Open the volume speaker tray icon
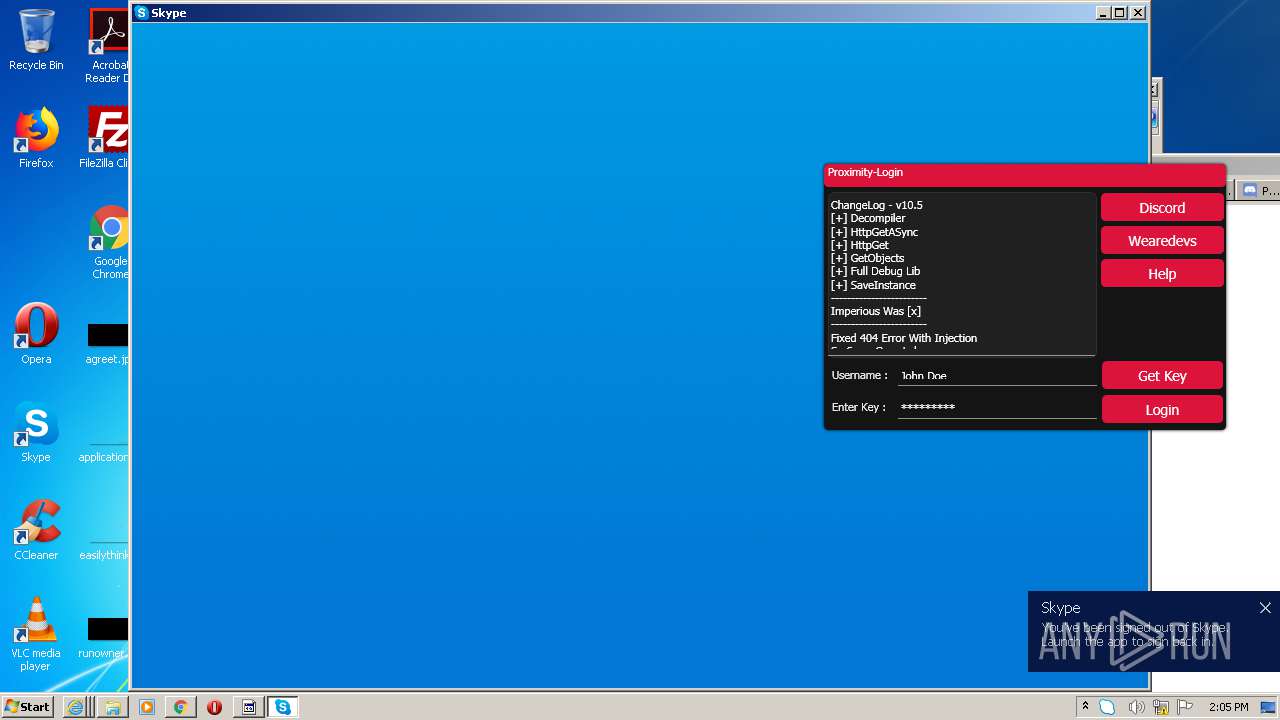Image resolution: width=1280 pixels, height=720 pixels. point(1136,707)
